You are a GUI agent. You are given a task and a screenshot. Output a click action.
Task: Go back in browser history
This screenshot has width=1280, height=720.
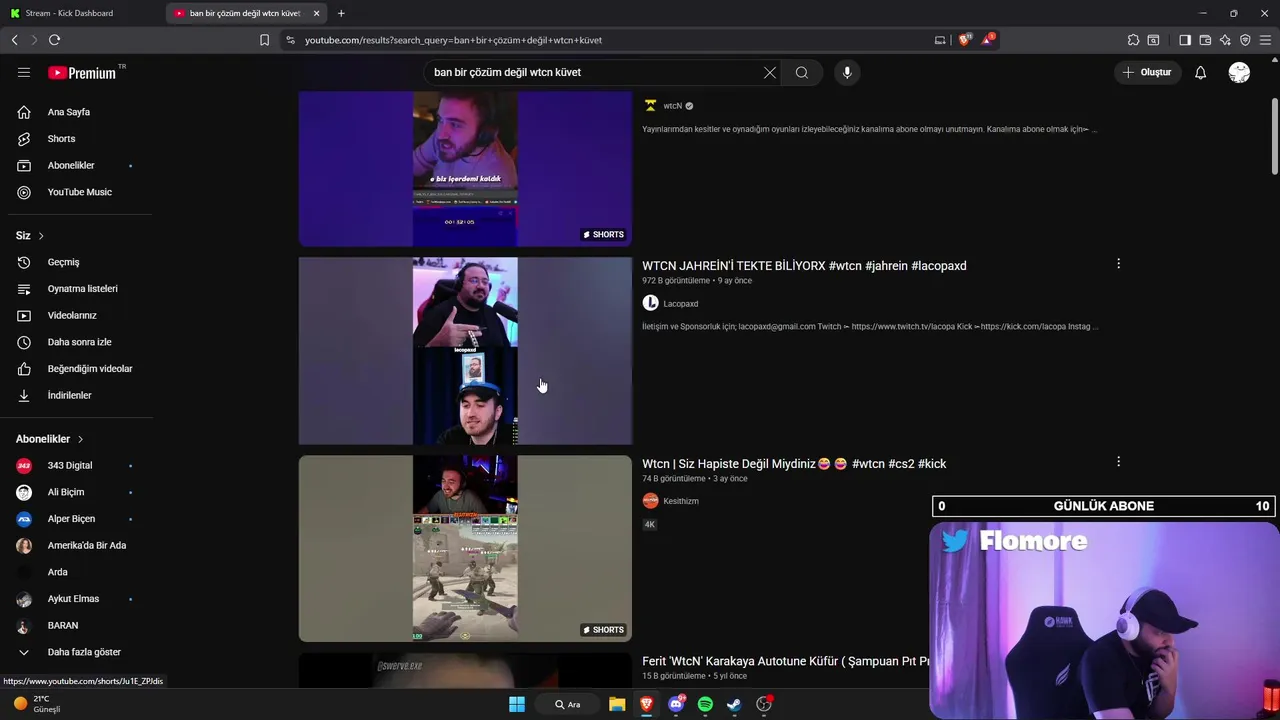pyautogui.click(x=14, y=40)
